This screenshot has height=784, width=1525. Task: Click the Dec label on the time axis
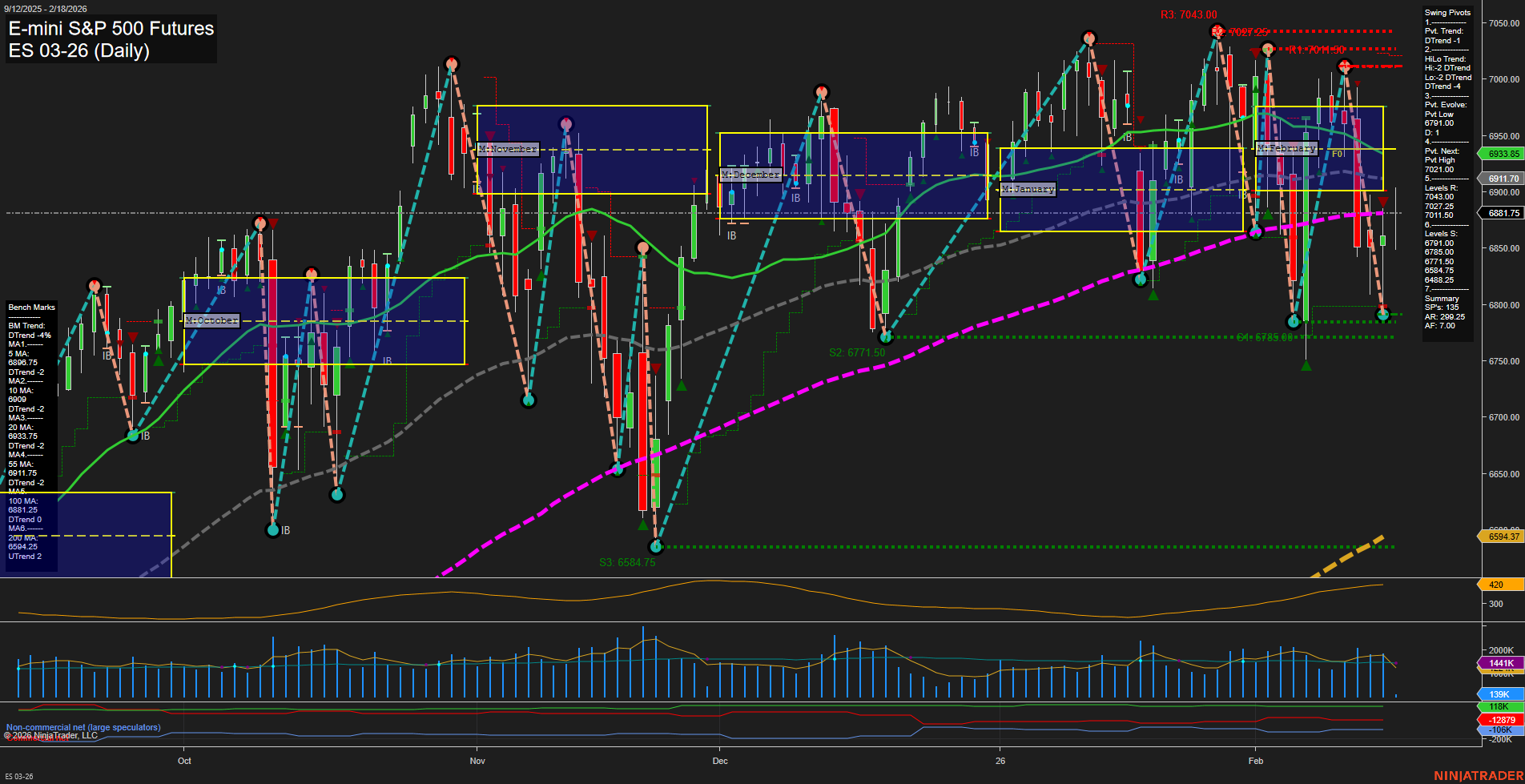click(720, 762)
